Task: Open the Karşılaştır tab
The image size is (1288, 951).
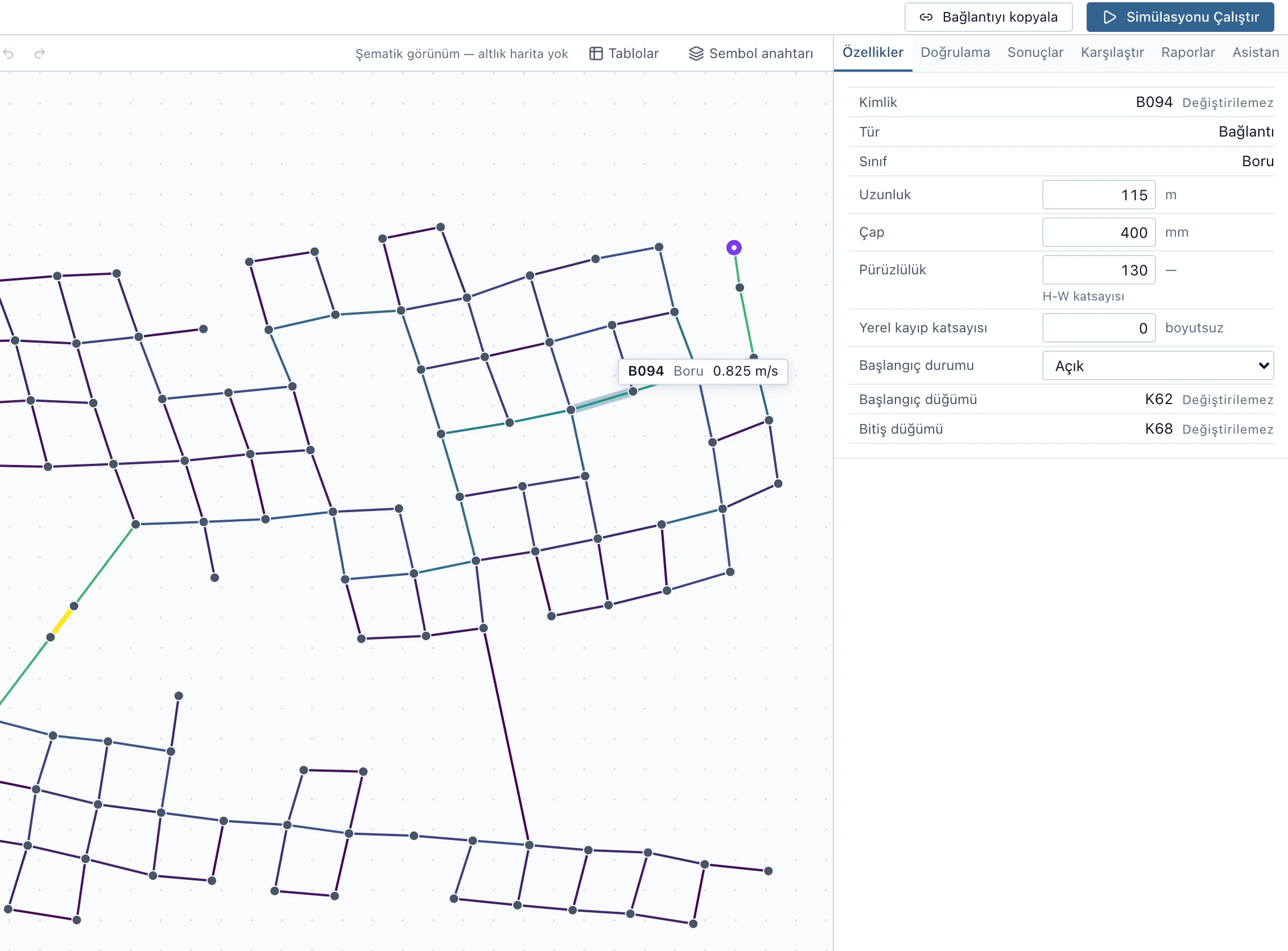Action: pos(1112,52)
